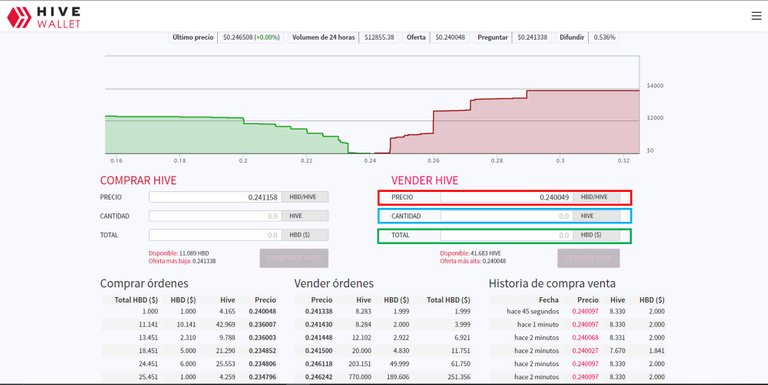Select the sell order priced 0.246118
This screenshot has height=385, width=768.
pos(384,364)
